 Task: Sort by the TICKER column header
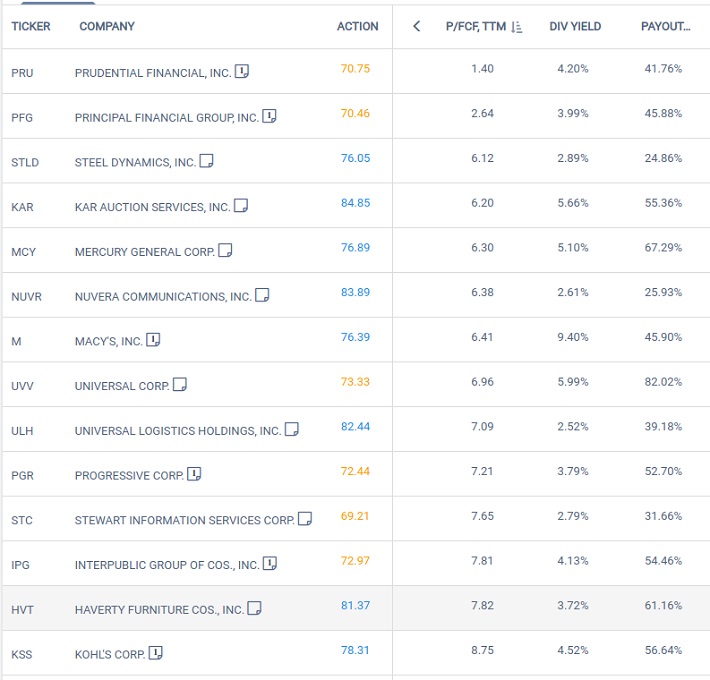pos(31,26)
